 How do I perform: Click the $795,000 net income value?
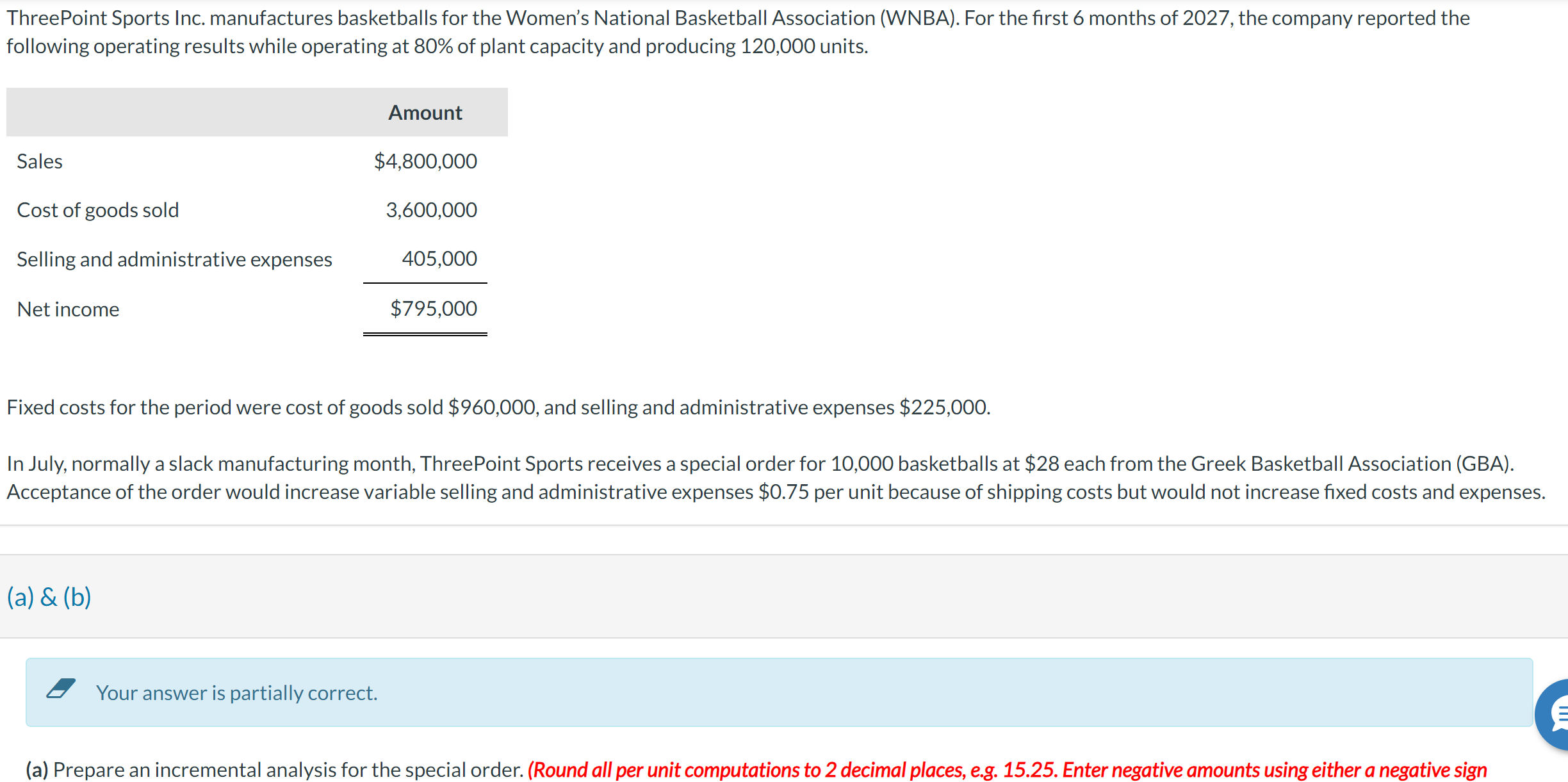[434, 309]
